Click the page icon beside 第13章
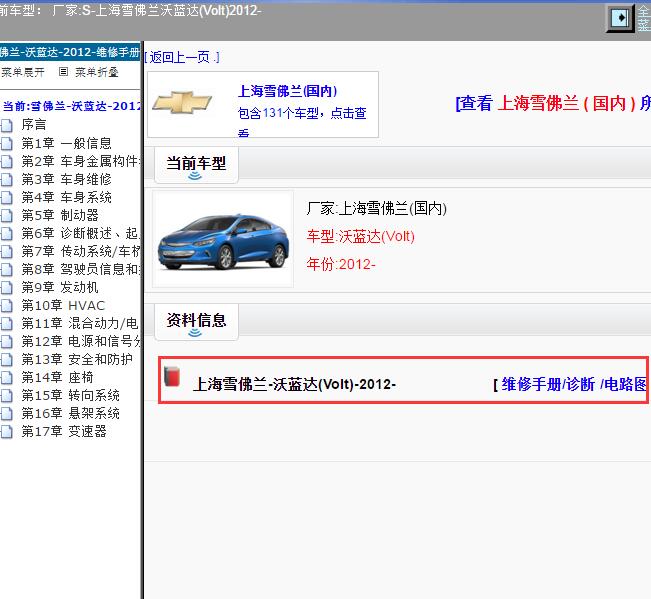The image size is (651, 599). click(x=7, y=359)
